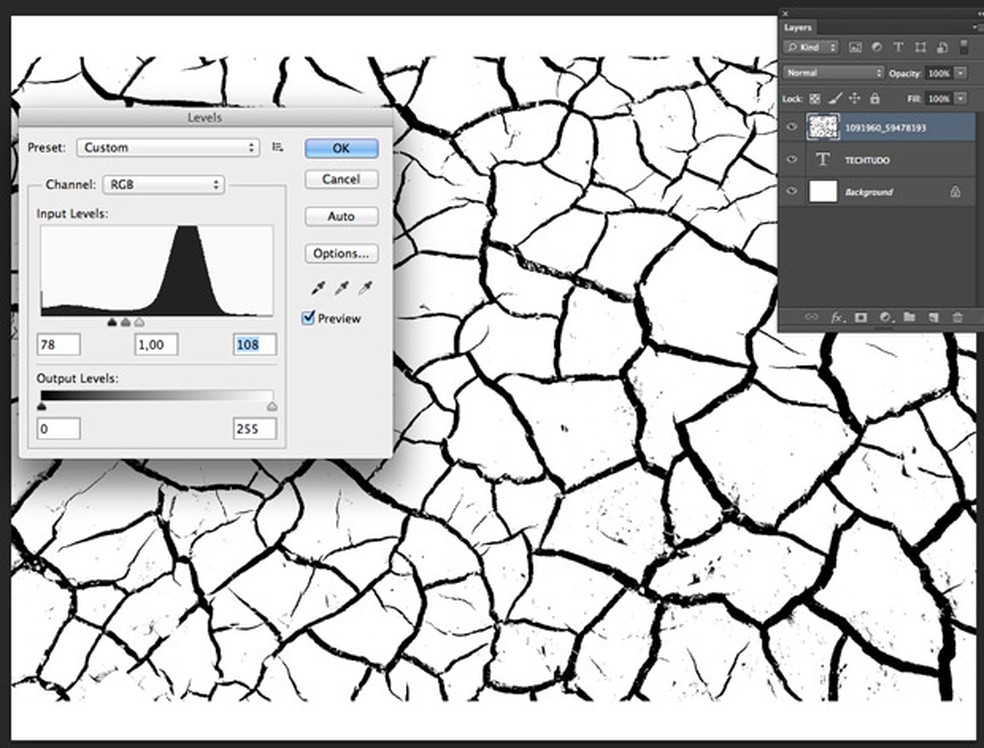
Task: Click the delete layer trash icon
Action: coord(957,317)
